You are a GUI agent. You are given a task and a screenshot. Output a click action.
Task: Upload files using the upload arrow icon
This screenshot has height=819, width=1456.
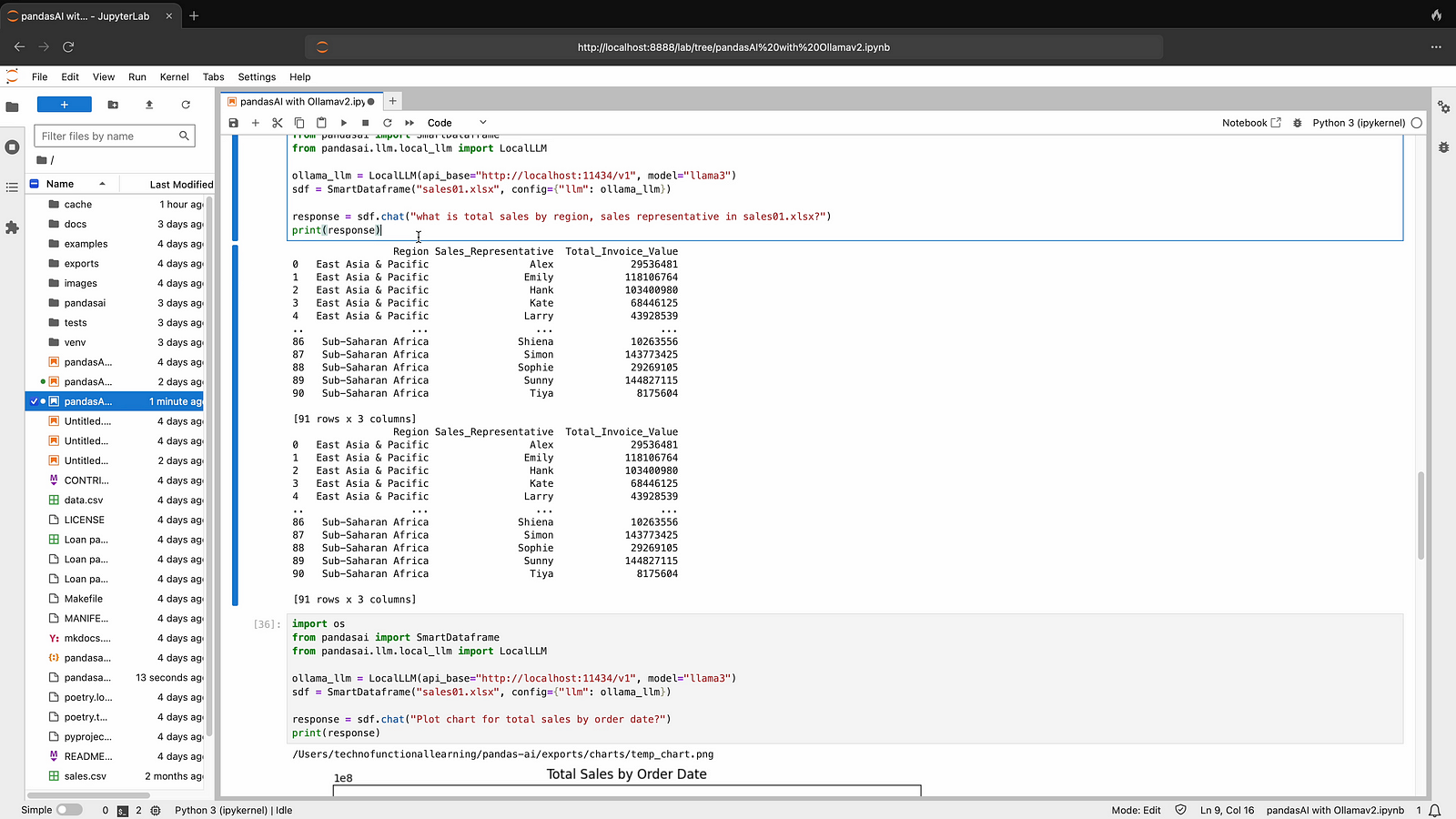pyautogui.click(x=149, y=105)
